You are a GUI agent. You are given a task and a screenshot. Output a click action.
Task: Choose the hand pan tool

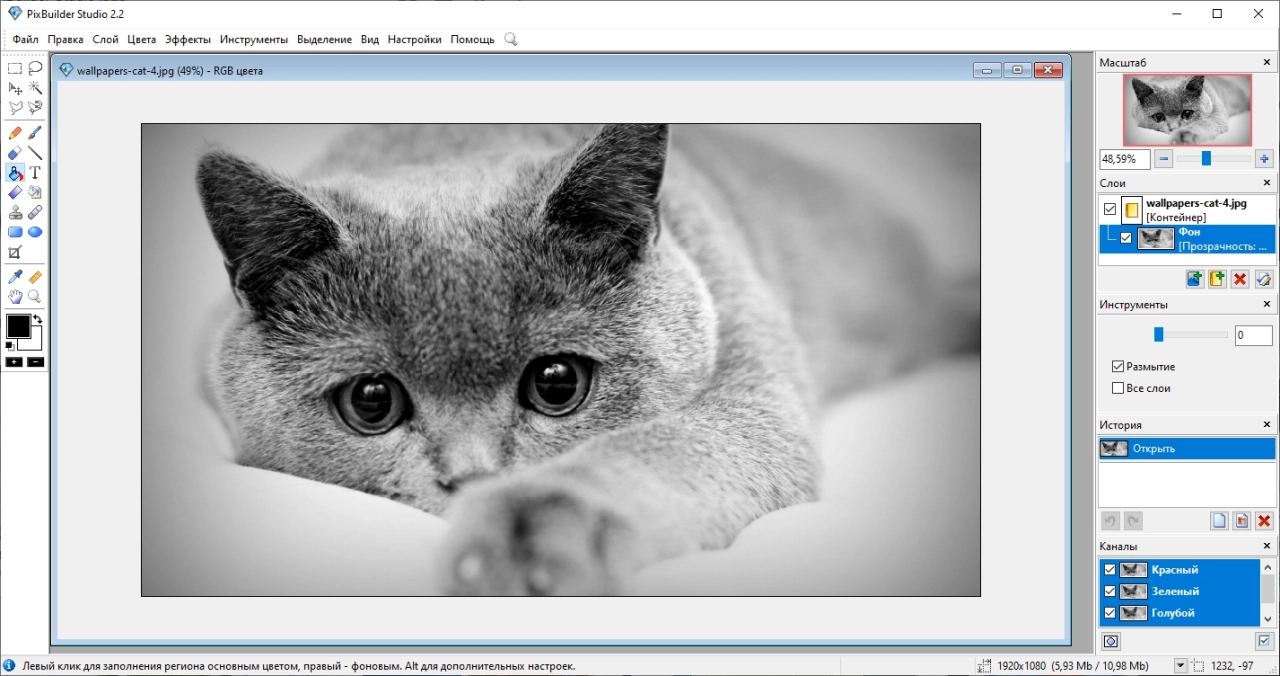(15, 297)
